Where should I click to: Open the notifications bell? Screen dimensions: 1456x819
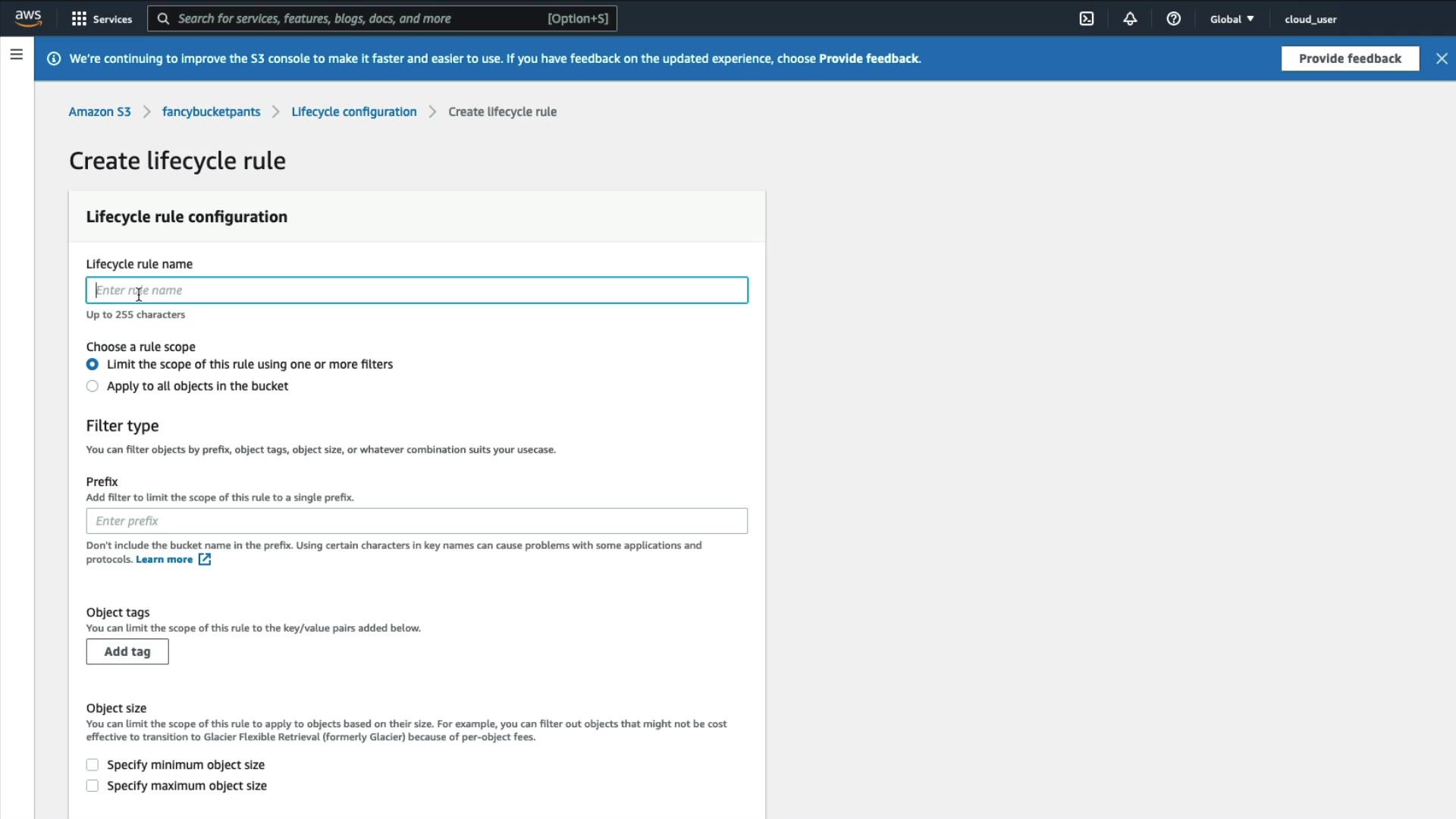pyautogui.click(x=1130, y=19)
